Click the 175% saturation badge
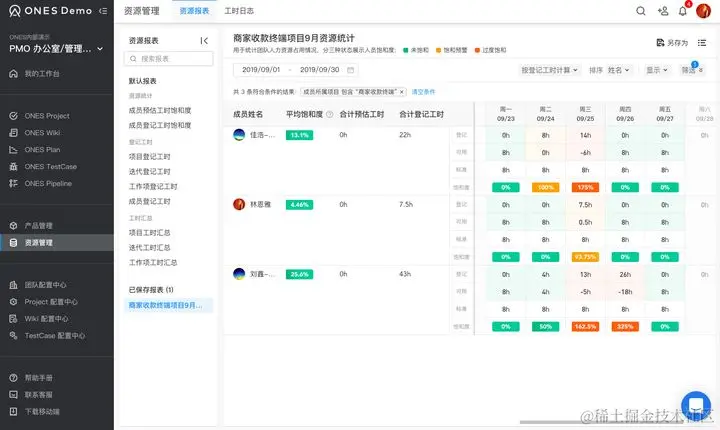The width and height of the screenshot is (720, 430). pyautogui.click(x=585, y=187)
